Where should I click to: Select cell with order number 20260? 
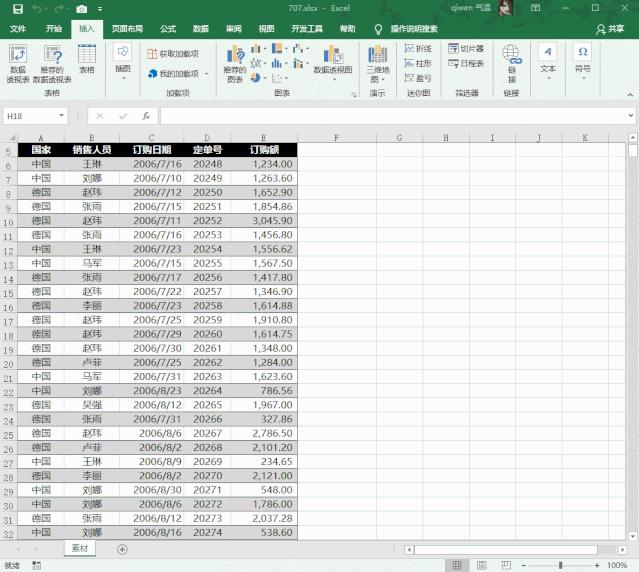pos(207,334)
